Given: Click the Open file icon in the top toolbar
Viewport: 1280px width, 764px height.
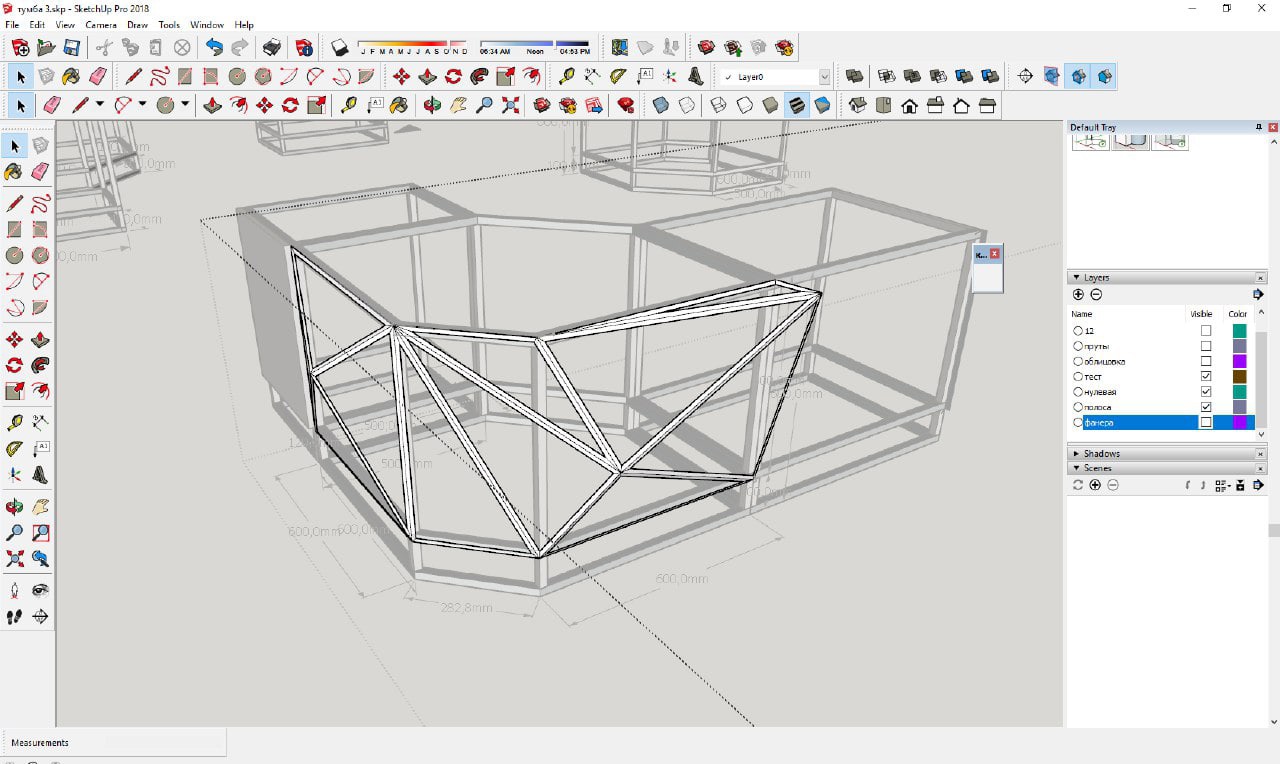Looking at the screenshot, I should [46, 47].
